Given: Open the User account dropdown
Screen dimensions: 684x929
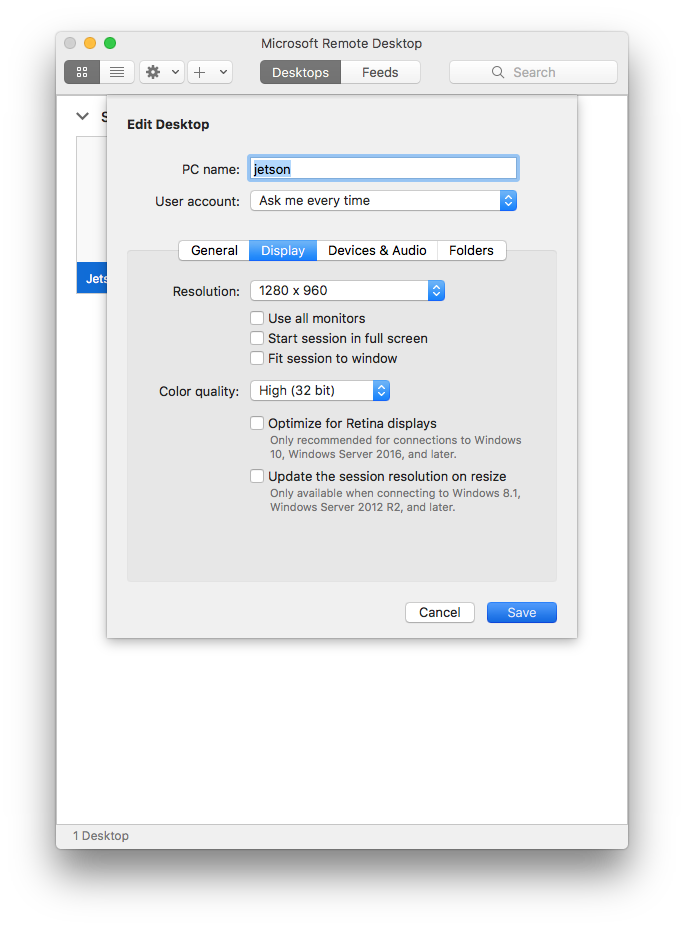Looking at the screenshot, I should coord(383,201).
